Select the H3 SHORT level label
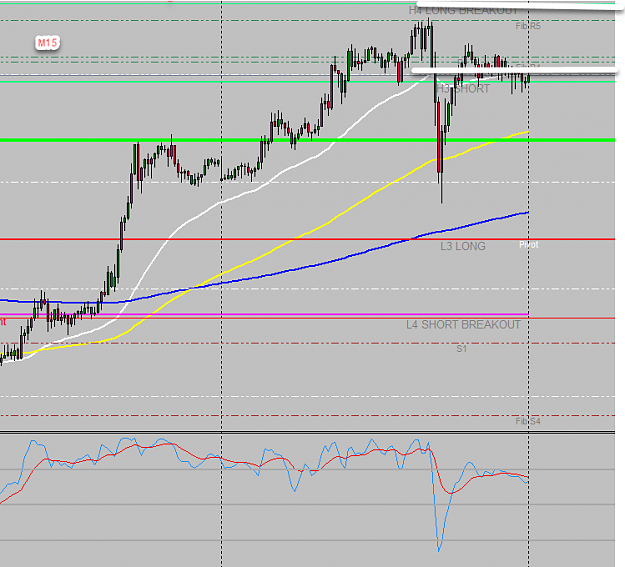The image size is (625, 567). coord(463,89)
